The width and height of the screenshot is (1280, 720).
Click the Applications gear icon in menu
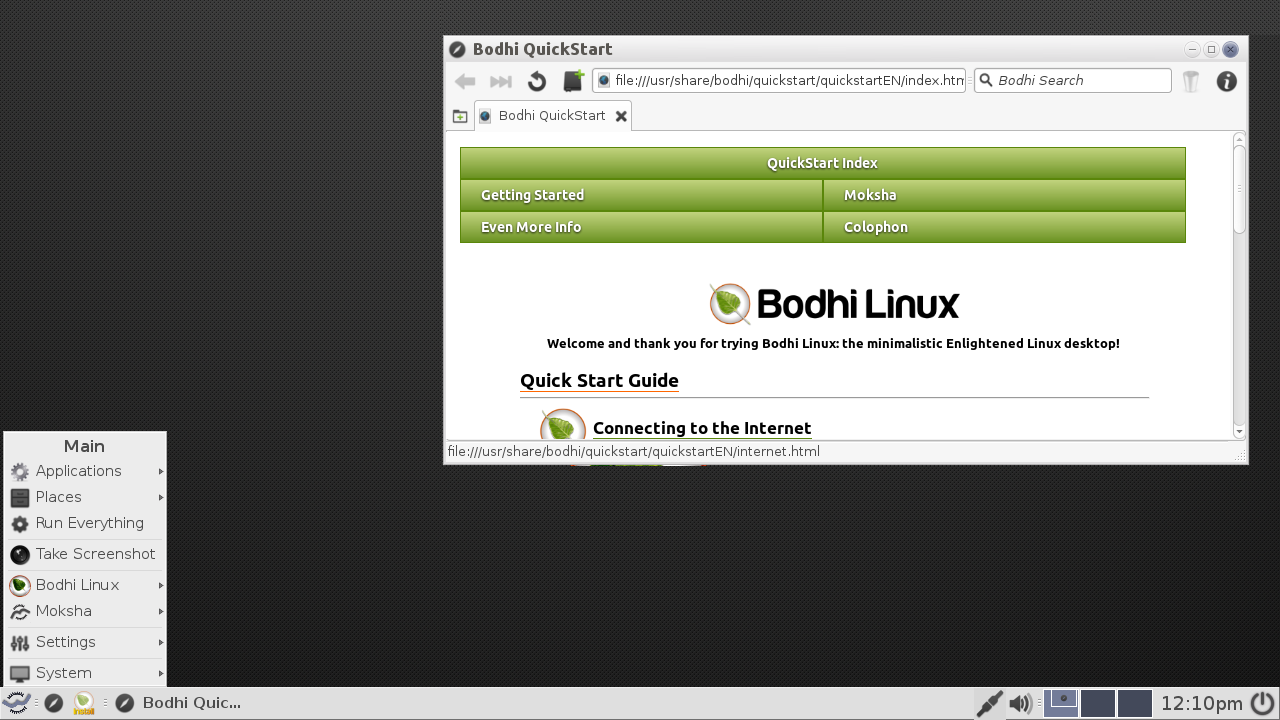20,472
